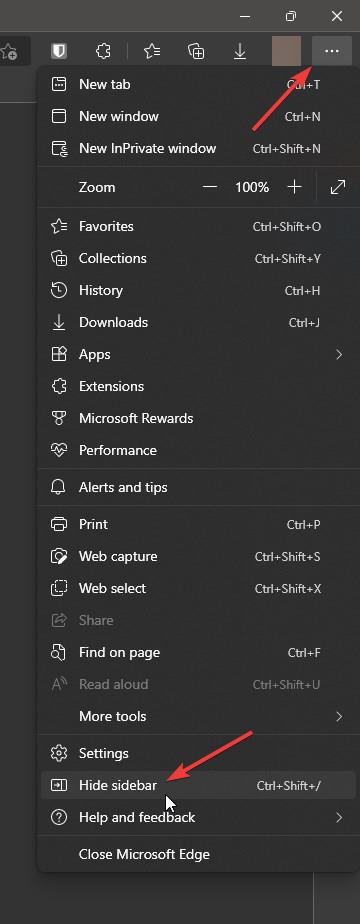
Task: Click the shield extension icon in toolbar
Action: click(59, 51)
